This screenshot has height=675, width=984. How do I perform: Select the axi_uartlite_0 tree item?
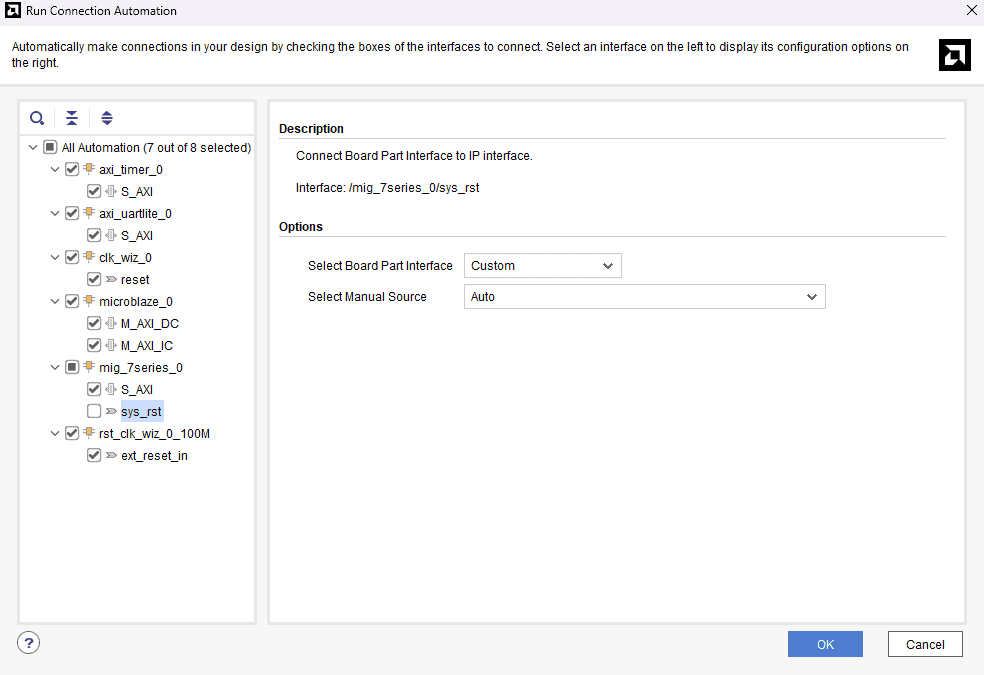point(135,213)
